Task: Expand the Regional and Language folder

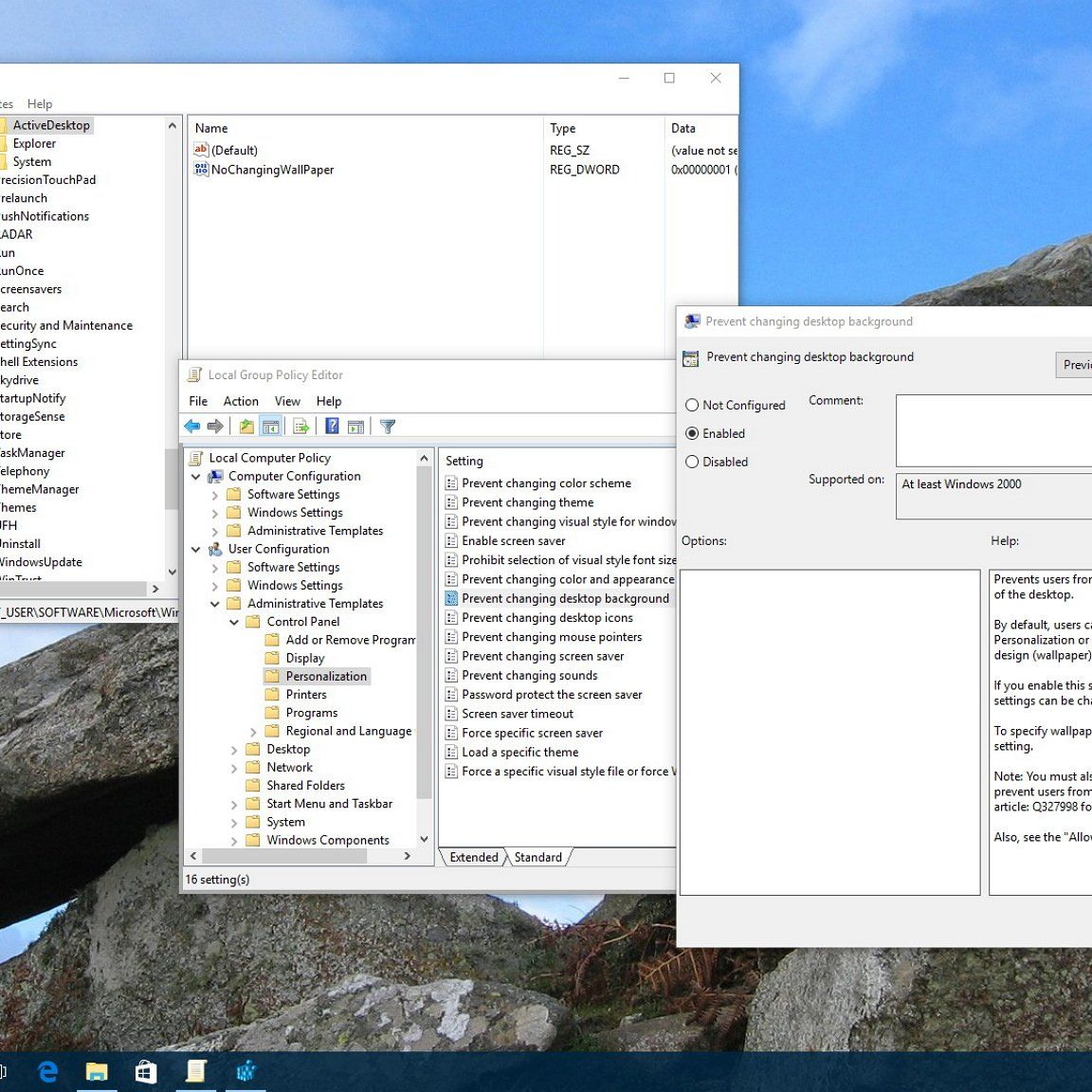Action: point(253,732)
